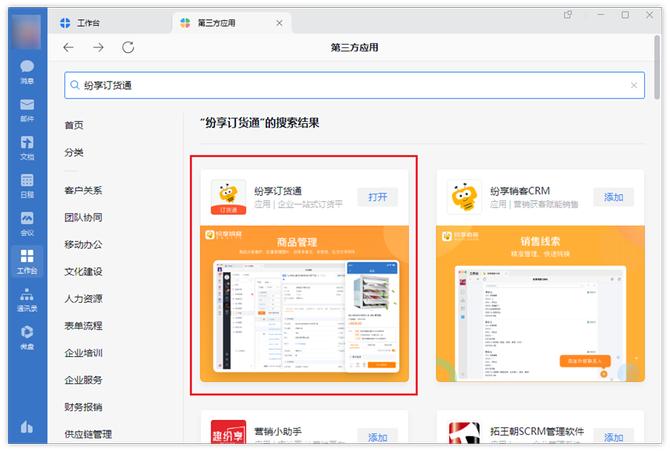This screenshot has width=670, height=452.
Task: Add the 营销小助手 app
Action: tap(377, 438)
